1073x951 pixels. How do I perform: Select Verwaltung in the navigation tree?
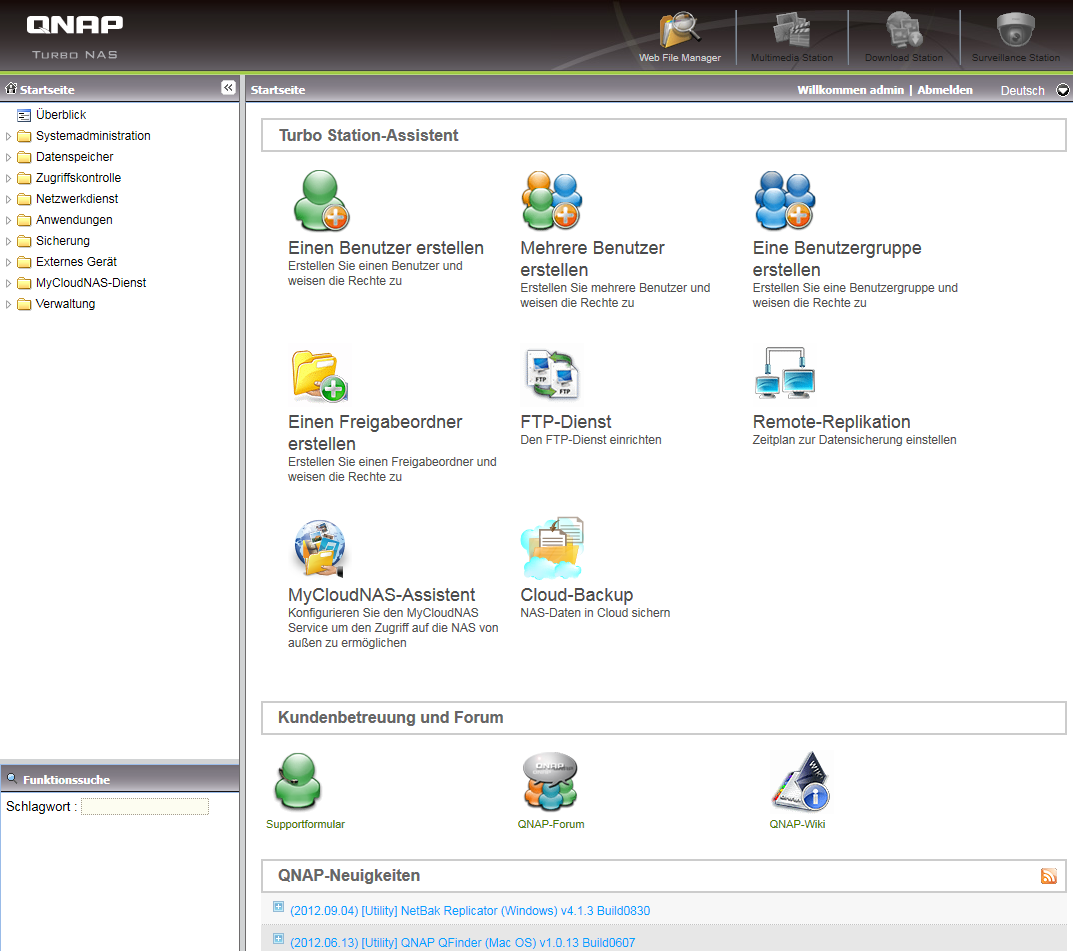(x=65, y=304)
